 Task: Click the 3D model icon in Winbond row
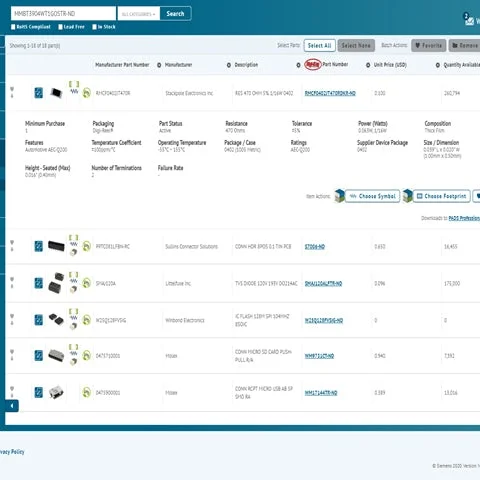74,326
